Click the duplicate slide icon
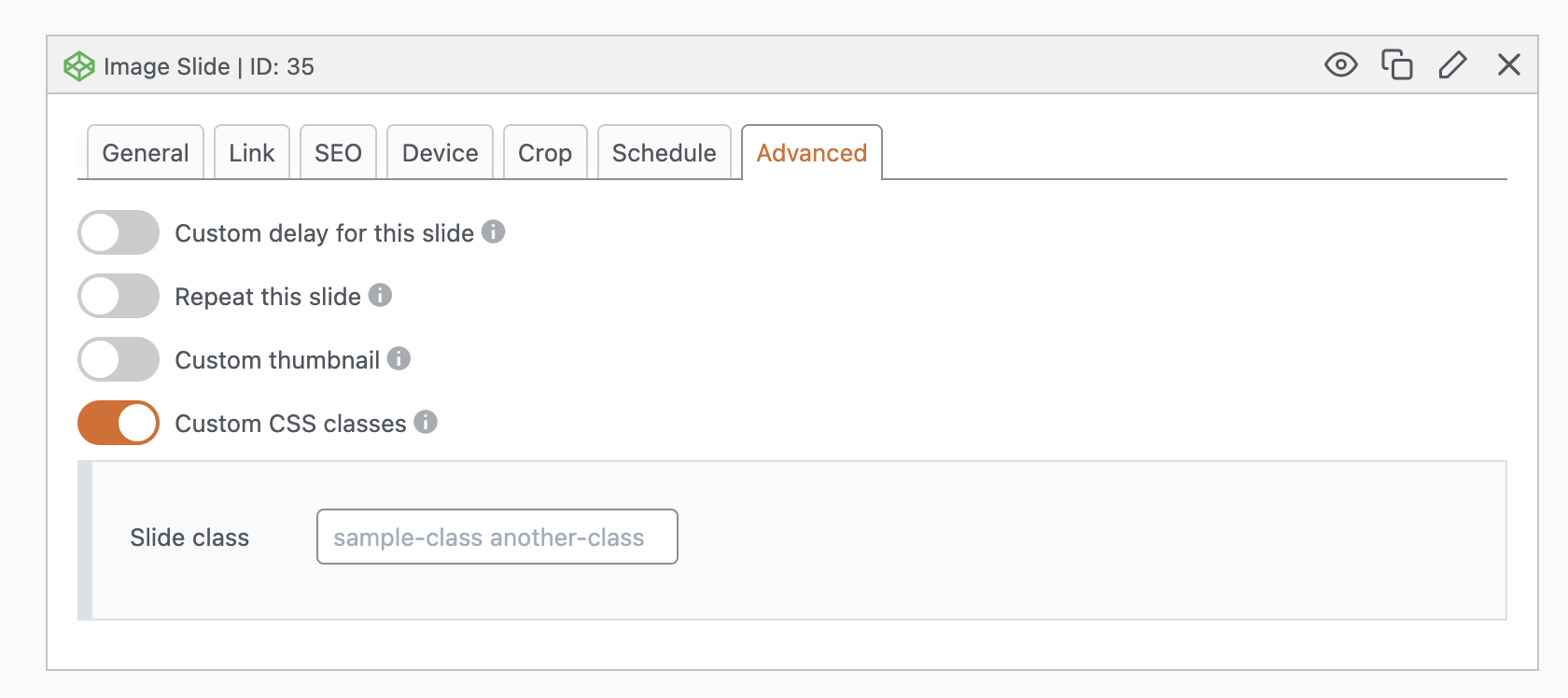1568x698 pixels. [1397, 65]
